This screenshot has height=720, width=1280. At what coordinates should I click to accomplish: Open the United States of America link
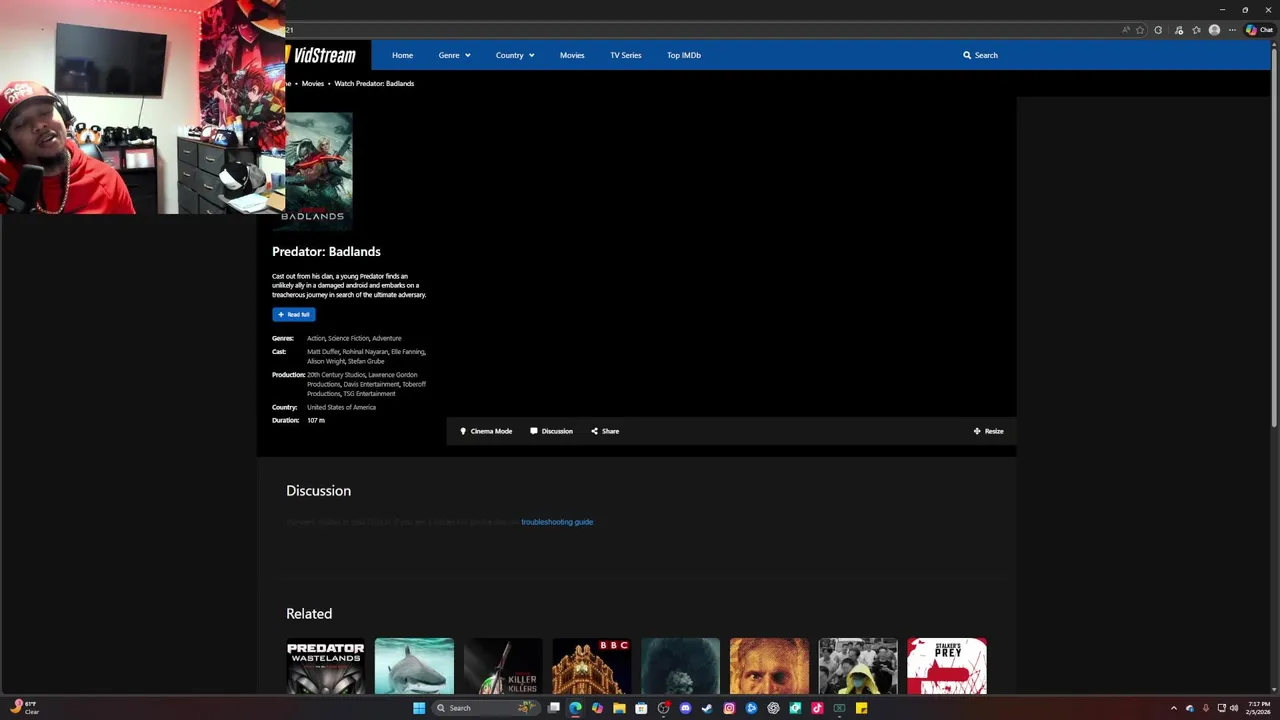[341, 407]
